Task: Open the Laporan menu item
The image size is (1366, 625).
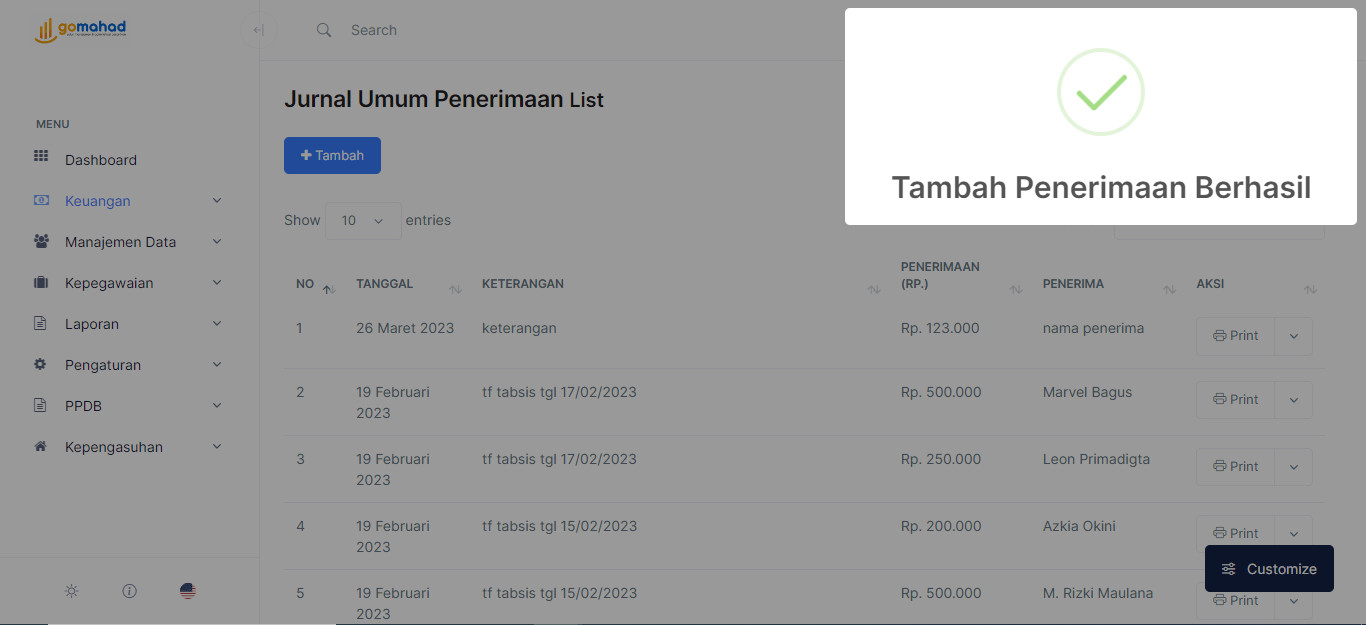Action: [92, 324]
